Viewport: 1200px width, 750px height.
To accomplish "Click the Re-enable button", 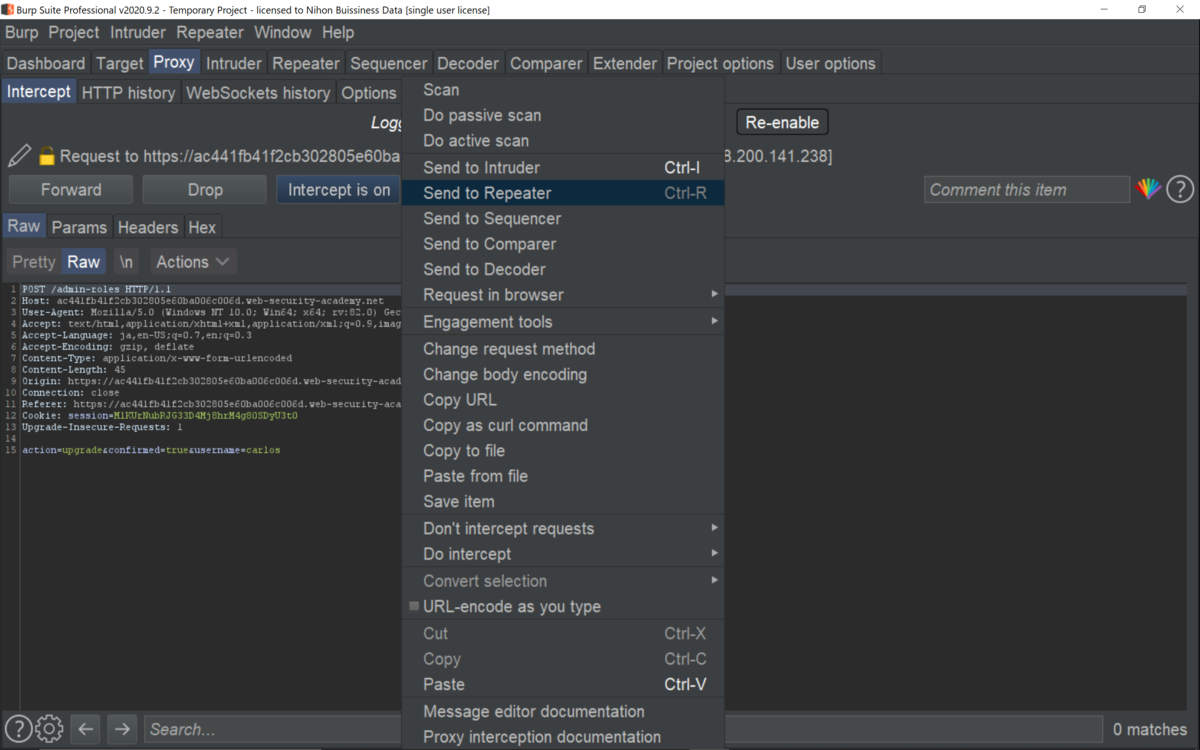I will (x=782, y=123).
